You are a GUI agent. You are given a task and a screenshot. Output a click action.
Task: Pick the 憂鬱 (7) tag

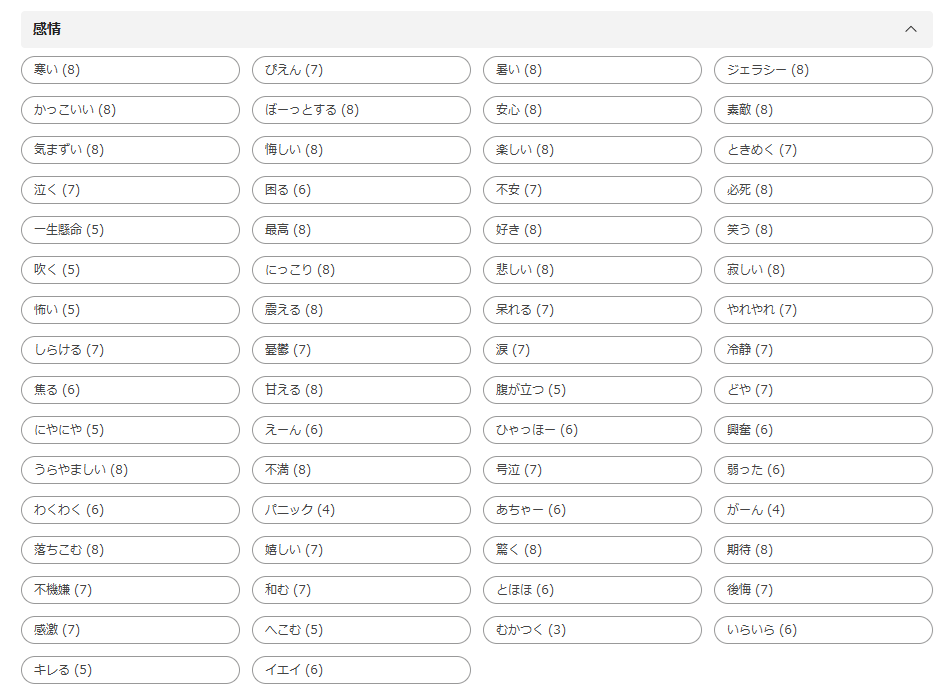361,350
